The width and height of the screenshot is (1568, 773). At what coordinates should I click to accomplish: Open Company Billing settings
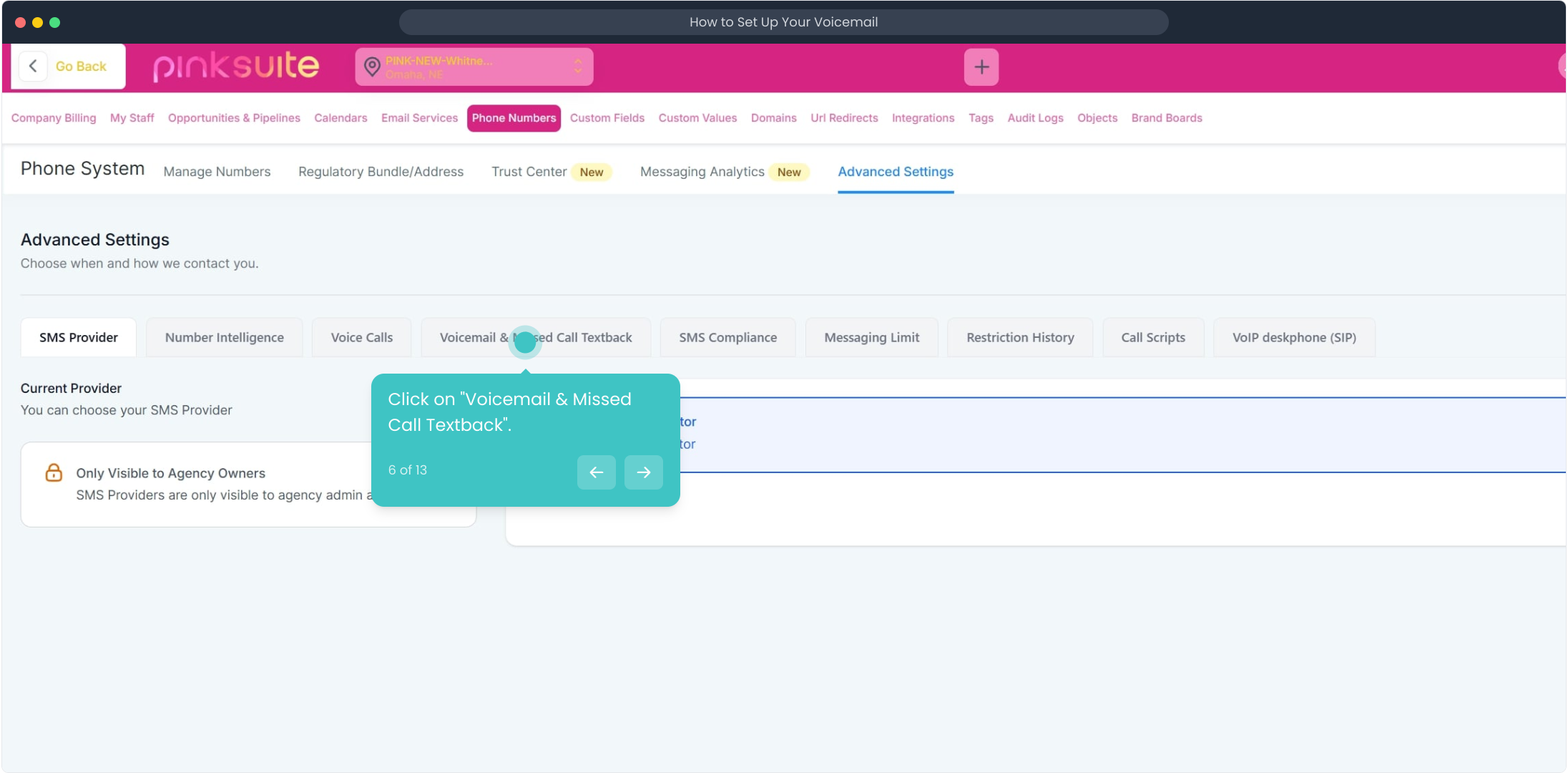pos(54,118)
